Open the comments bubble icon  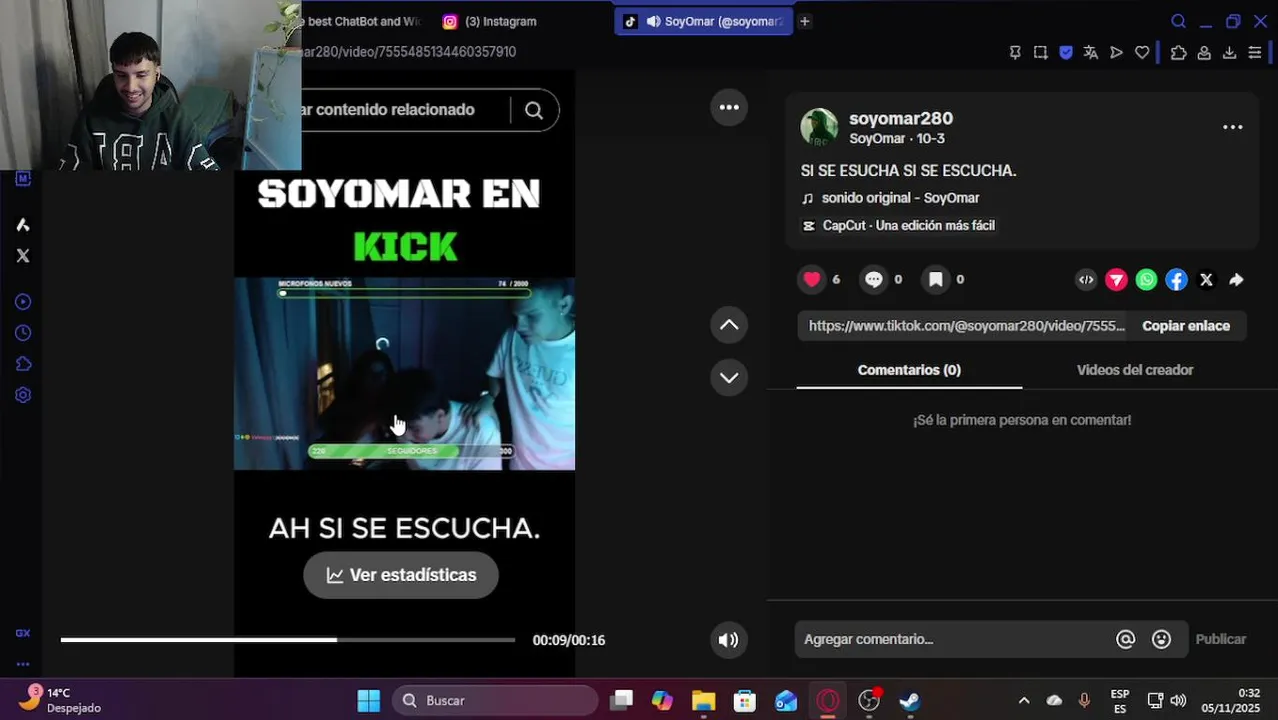pos(873,280)
